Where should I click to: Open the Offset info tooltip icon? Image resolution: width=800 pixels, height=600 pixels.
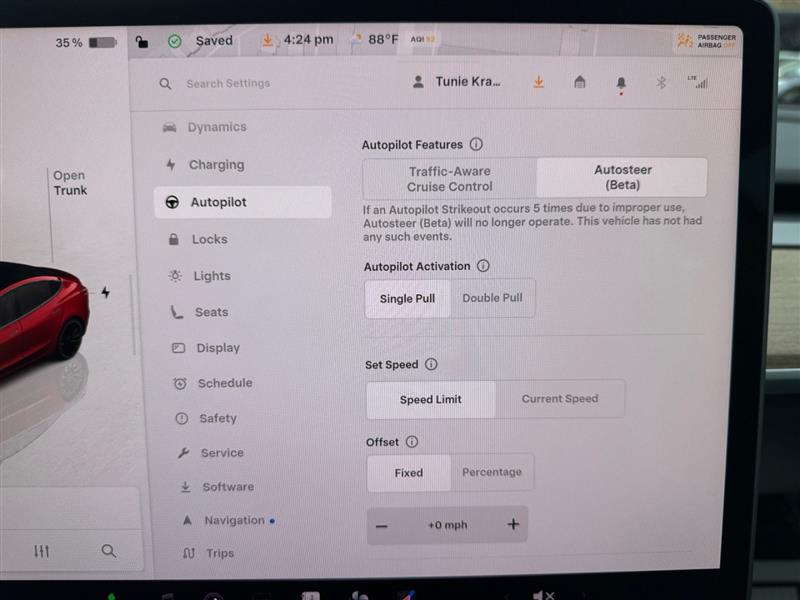click(x=412, y=442)
